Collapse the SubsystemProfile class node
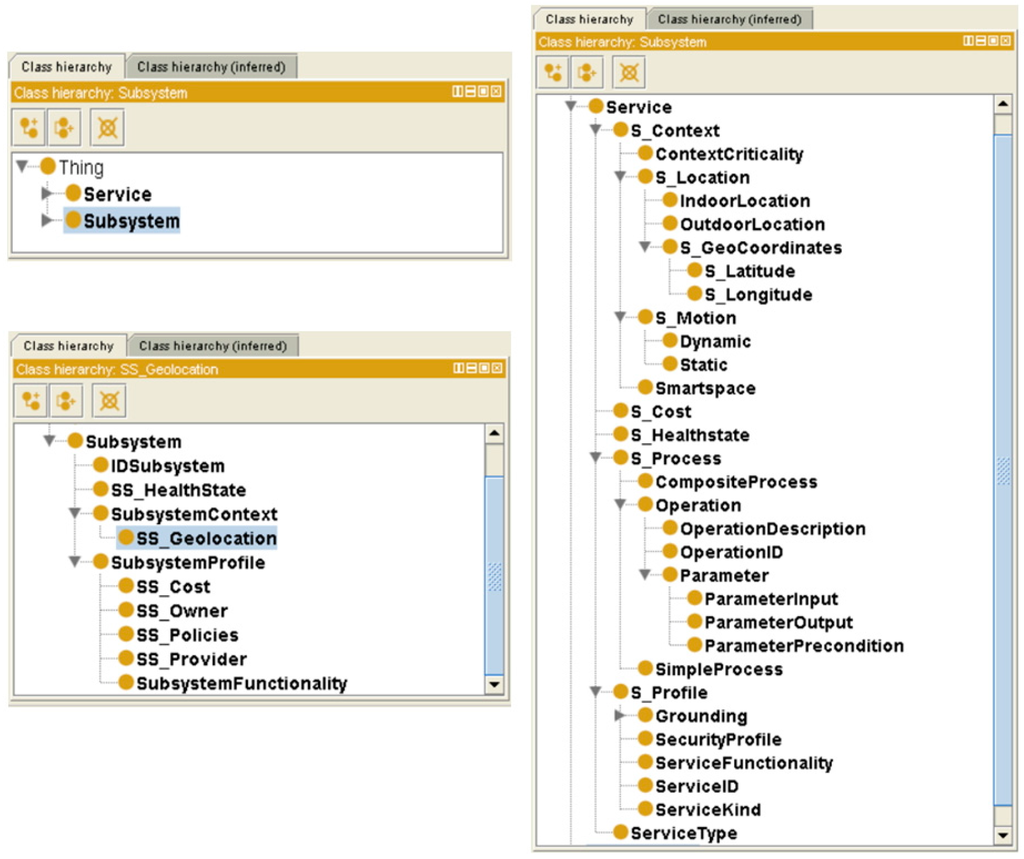1024x859 pixels. point(75,562)
